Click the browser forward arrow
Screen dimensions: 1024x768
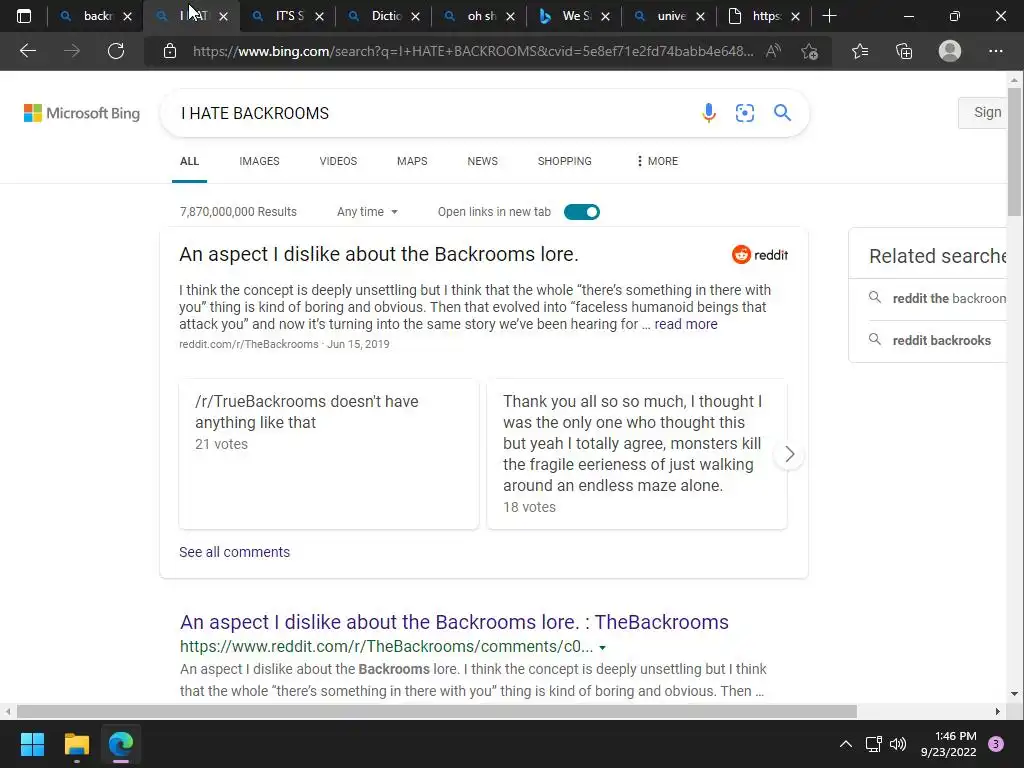point(72,51)
